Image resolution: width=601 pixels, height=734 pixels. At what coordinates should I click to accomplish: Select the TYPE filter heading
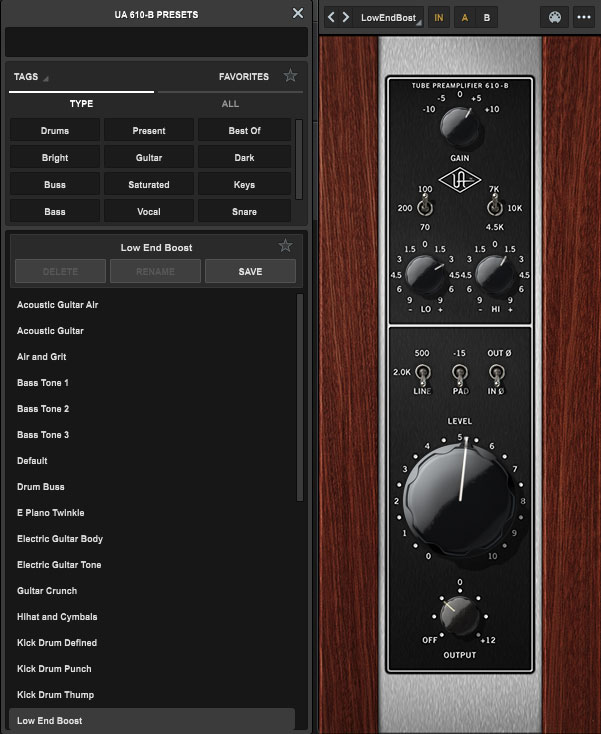pyautogui.click(x=81, y=104)
